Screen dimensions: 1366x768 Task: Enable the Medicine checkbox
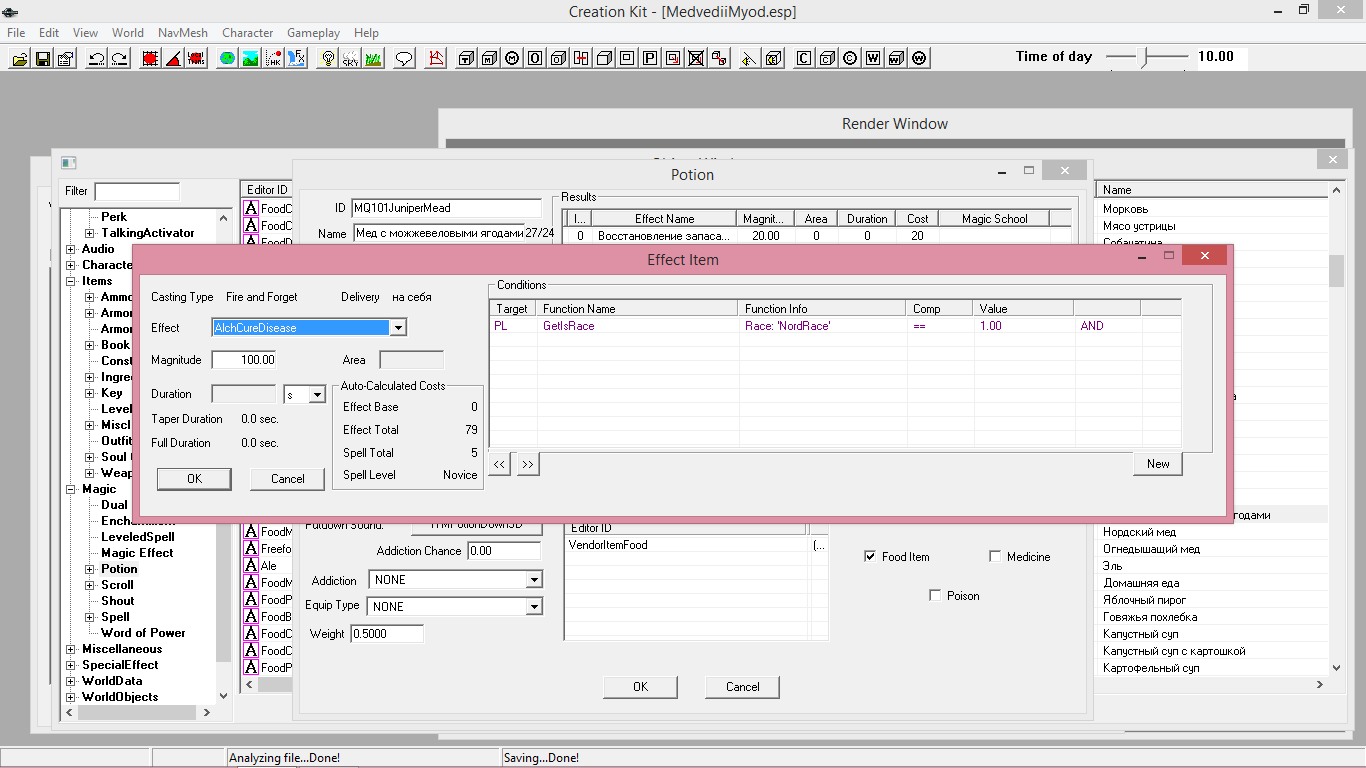(x=995, y=557)
